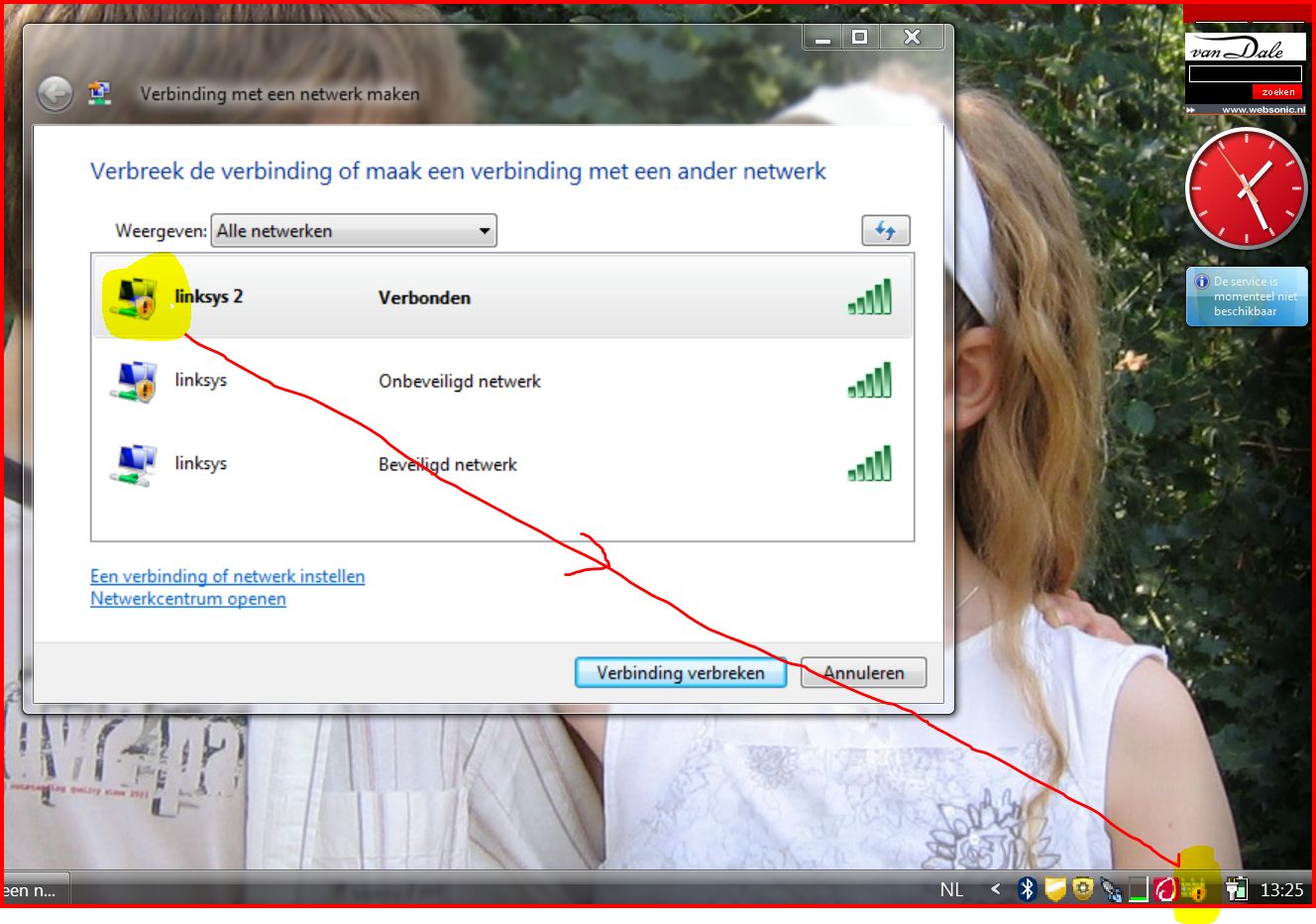The height and width of the screenshot is (924, 1316).
Task: Select the 'Beveiligd netwerk' linksys entry
Action: click(x=502, y=464)
